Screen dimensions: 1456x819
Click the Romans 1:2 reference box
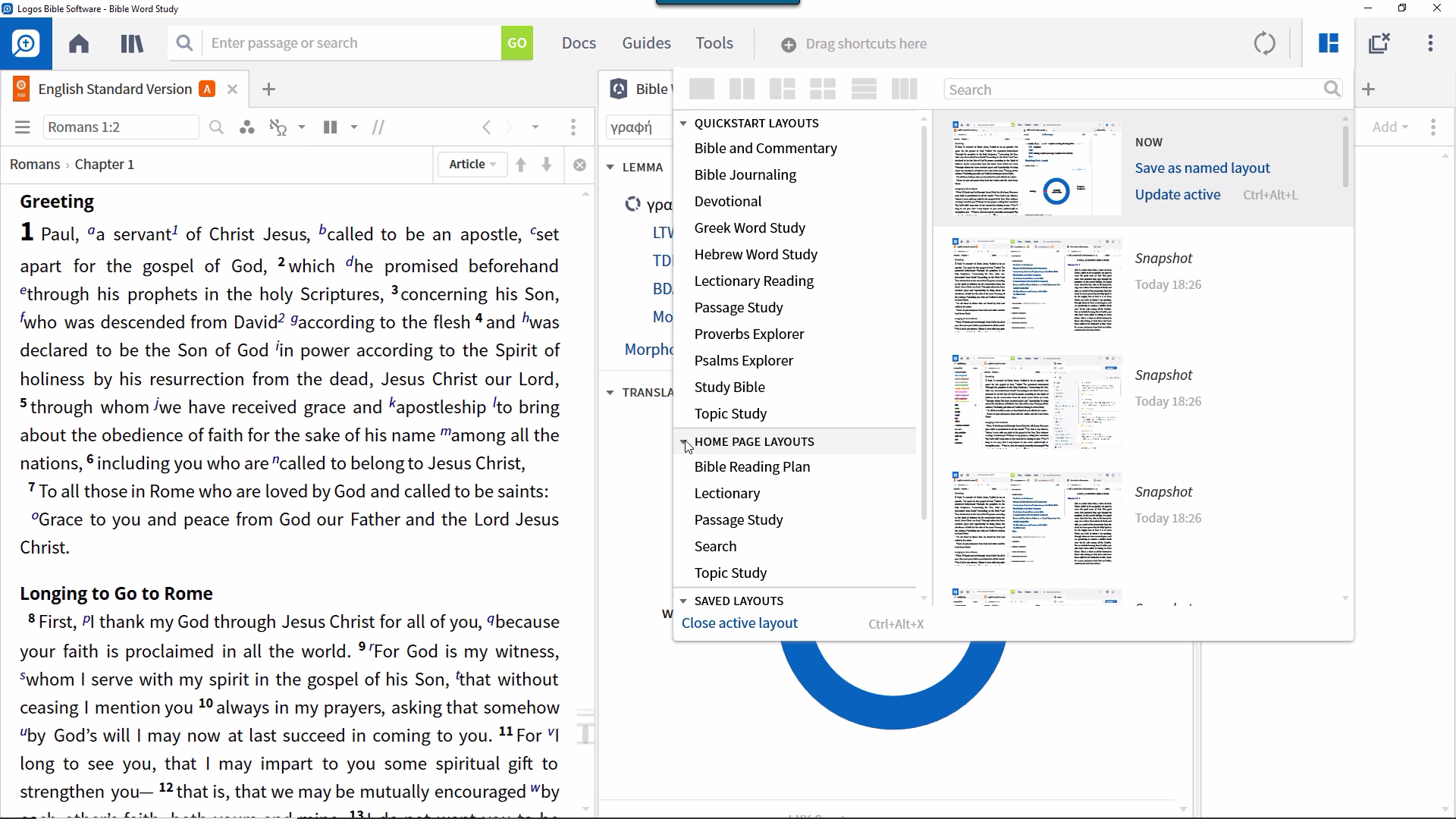click(x=121, y=127)
